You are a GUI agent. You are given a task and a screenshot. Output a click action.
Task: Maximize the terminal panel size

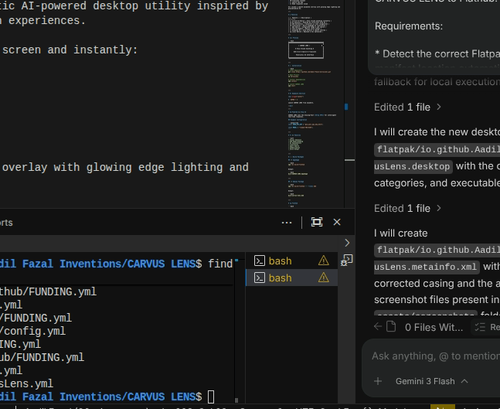coord(317,222)
